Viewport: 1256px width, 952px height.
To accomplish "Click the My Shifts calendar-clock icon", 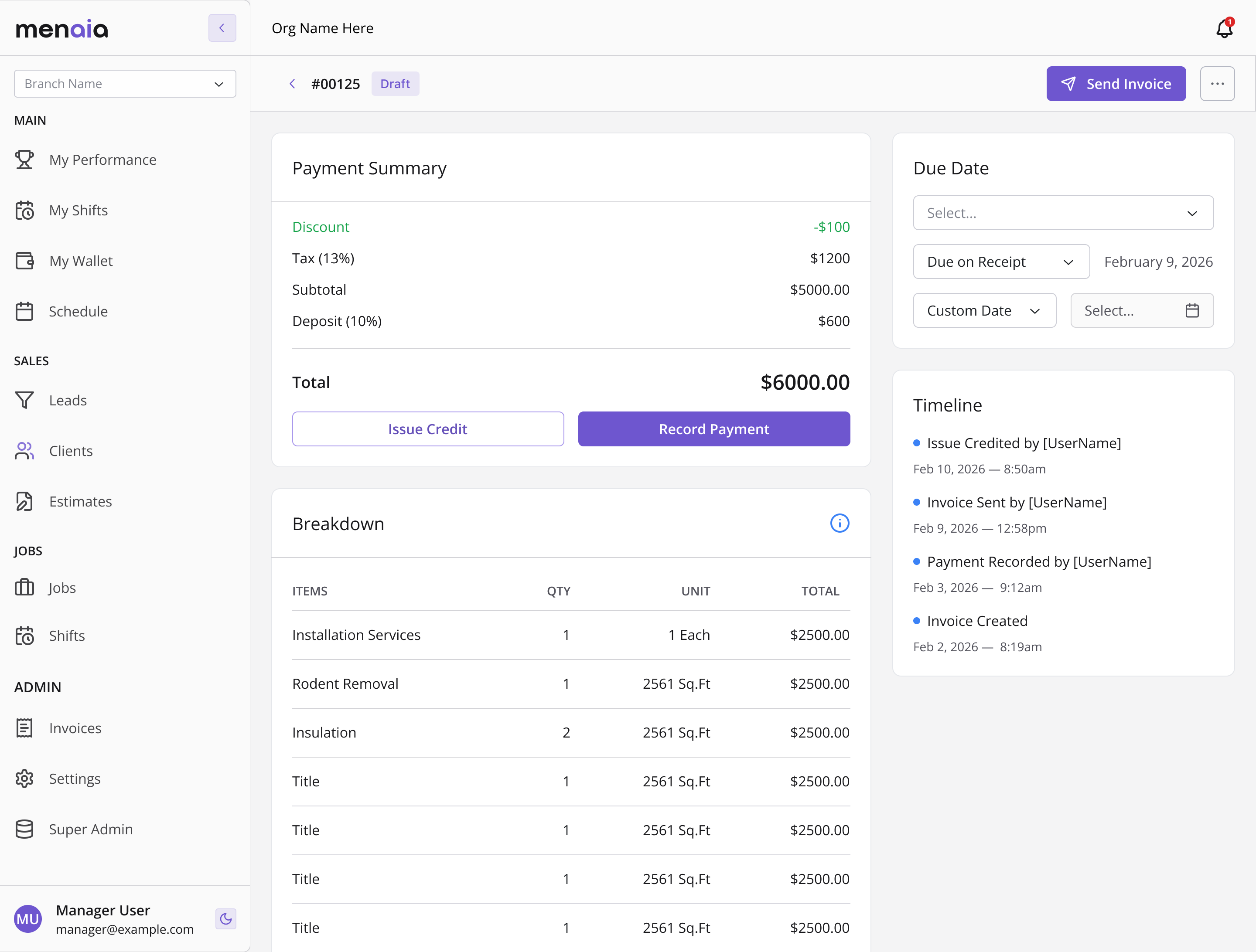I will [24, 210].
